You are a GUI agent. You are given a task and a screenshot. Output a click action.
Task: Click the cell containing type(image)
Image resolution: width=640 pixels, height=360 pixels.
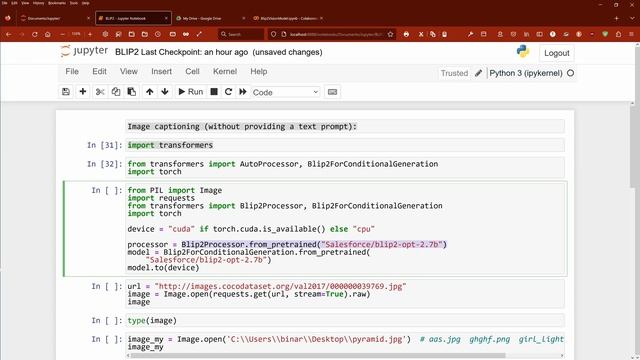click(345, 321)
